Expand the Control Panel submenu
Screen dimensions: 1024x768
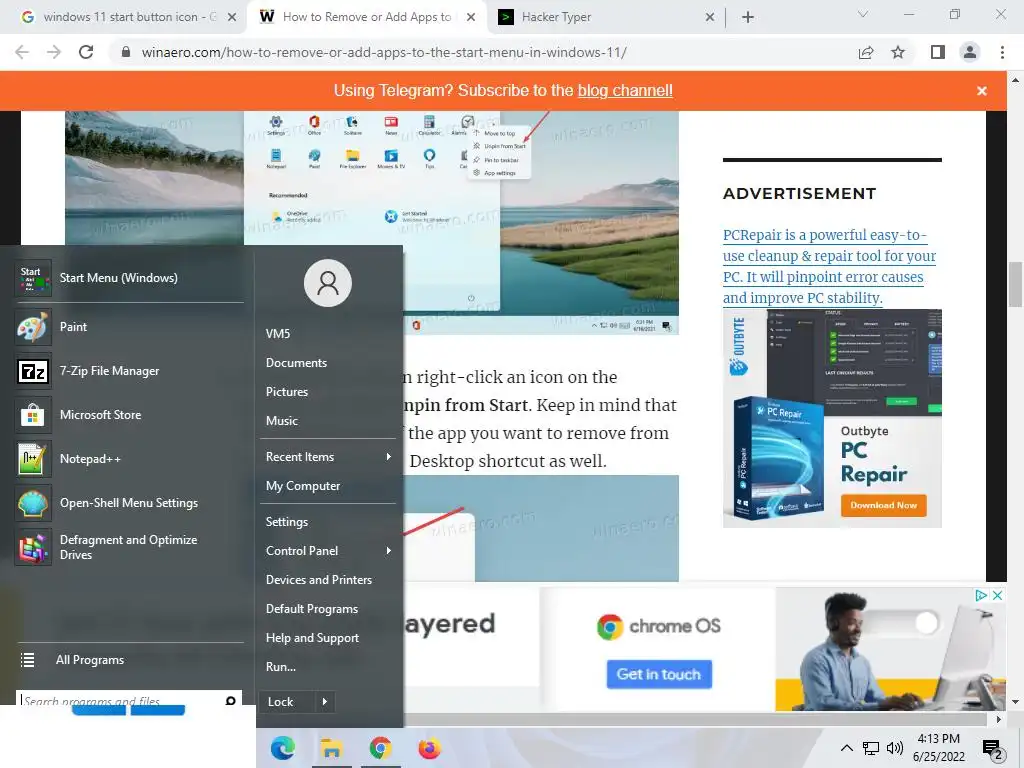coord(328,551)
